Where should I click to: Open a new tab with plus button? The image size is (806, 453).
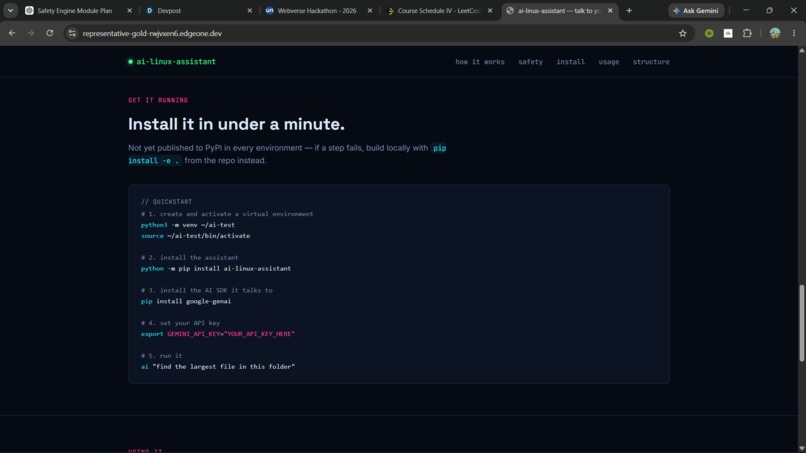point(629,10)
